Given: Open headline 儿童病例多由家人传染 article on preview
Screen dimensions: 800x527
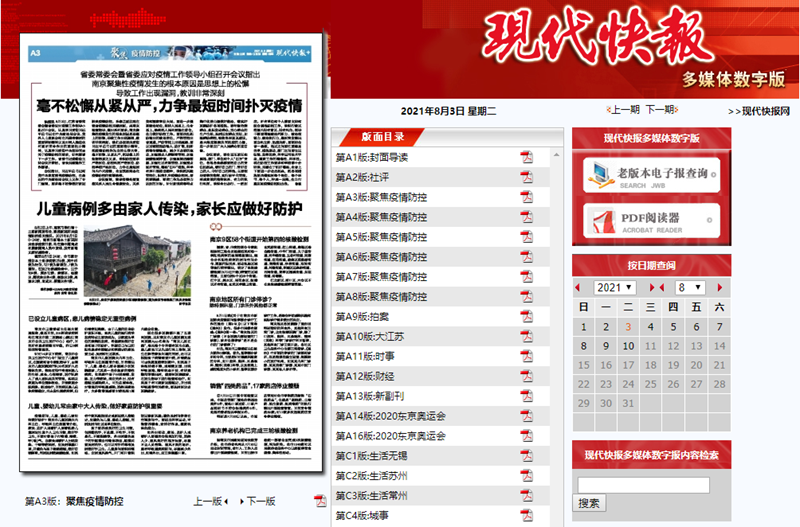Looking at the screenshot, I should (x=169, y=209).
